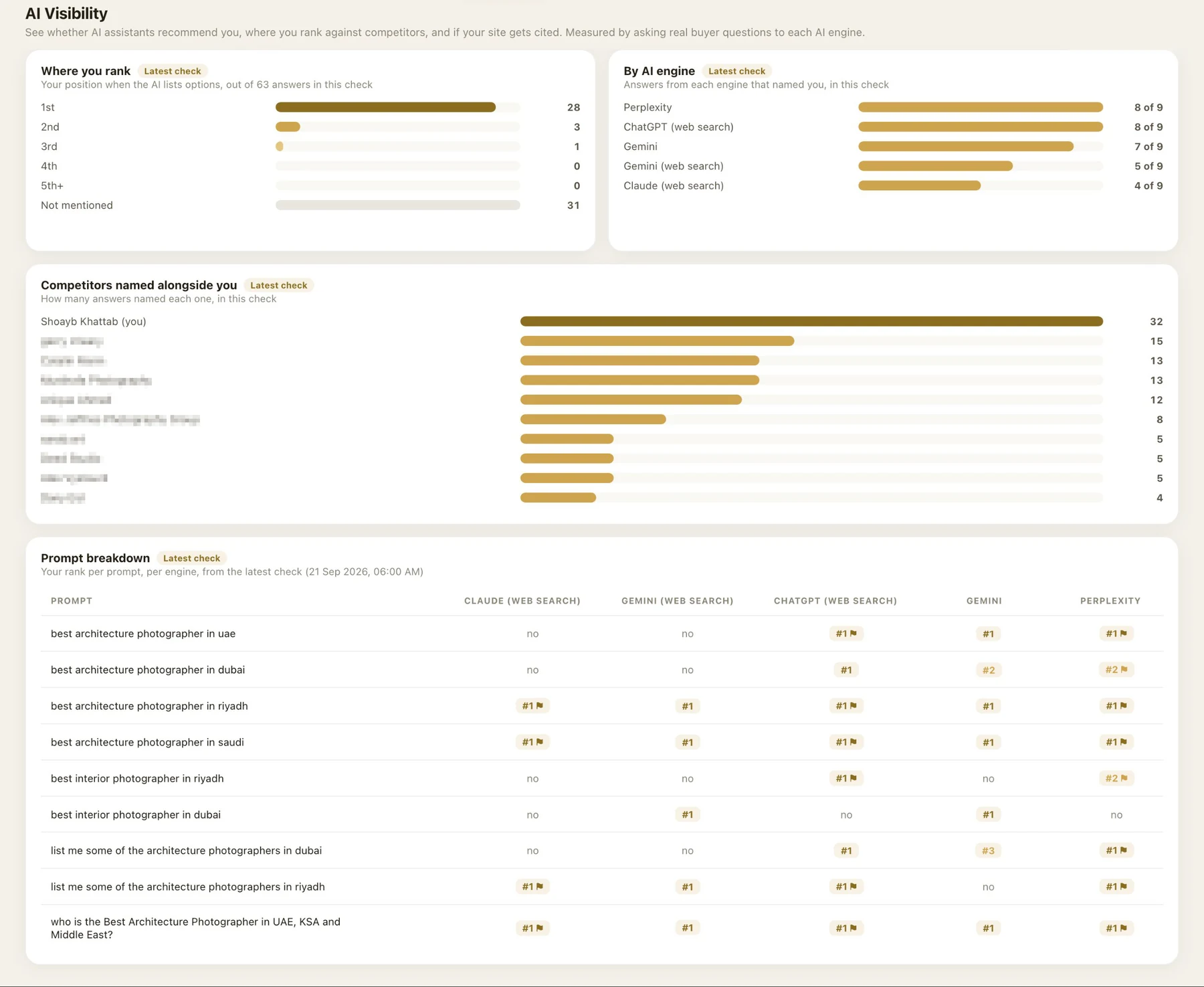Click prompt 'best interior photographer in riyadh'

[x=137, y=778]
